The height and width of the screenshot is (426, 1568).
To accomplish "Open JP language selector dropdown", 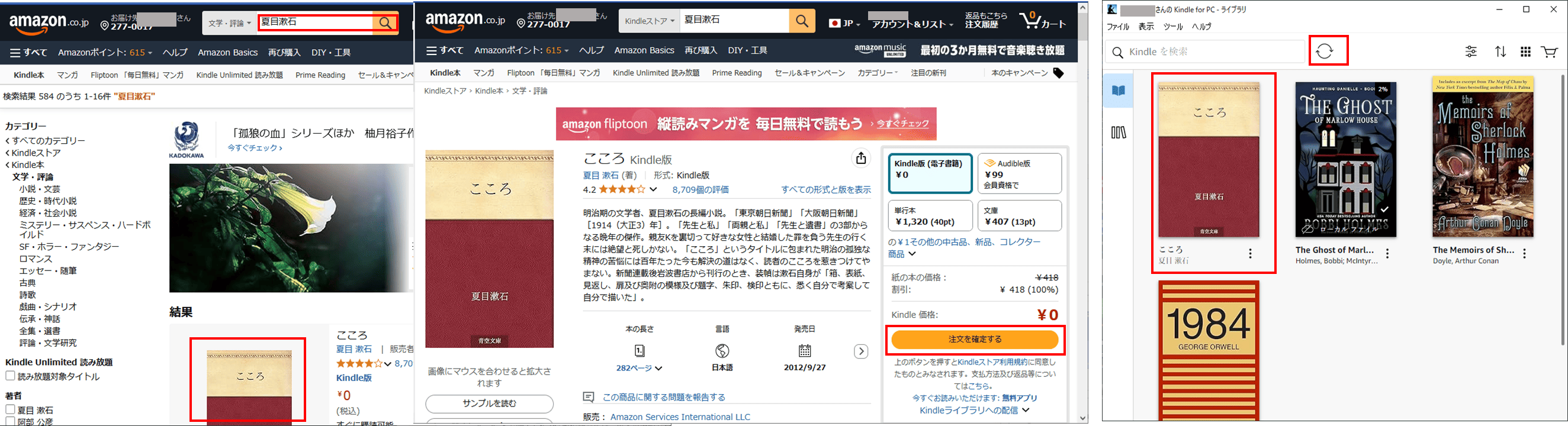I will (x=844, y=24).
